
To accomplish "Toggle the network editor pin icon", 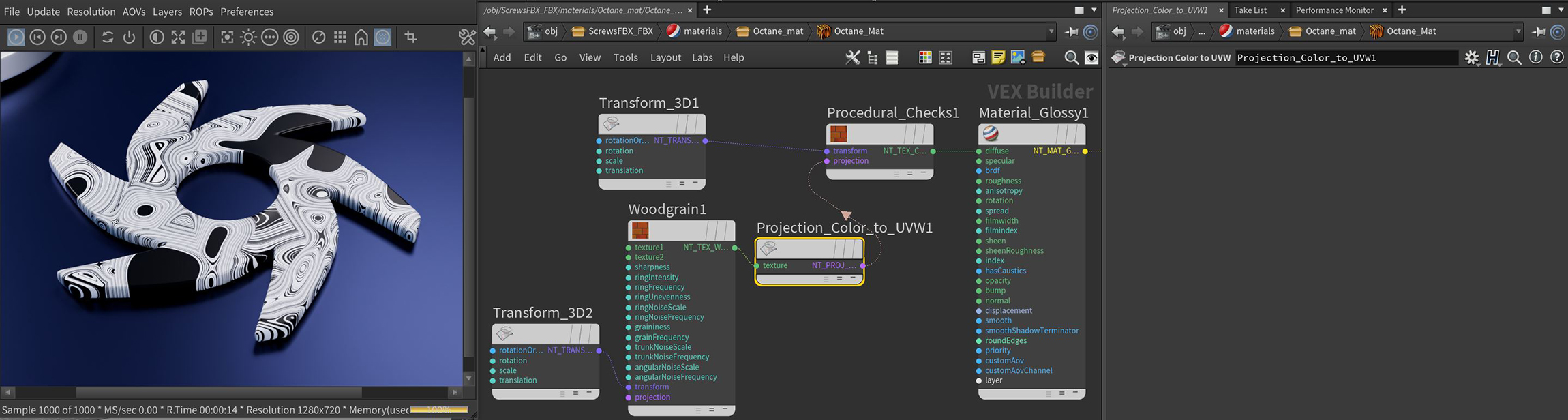I will tap(1071, 31).
